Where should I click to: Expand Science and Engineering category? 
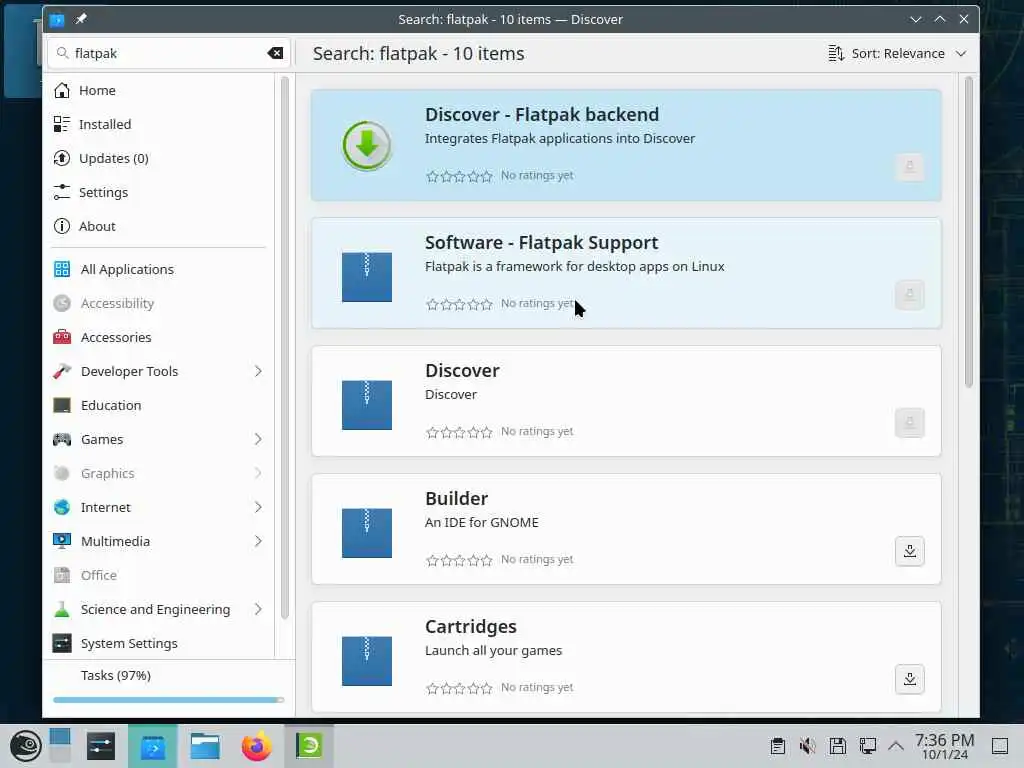coord(258,609)
